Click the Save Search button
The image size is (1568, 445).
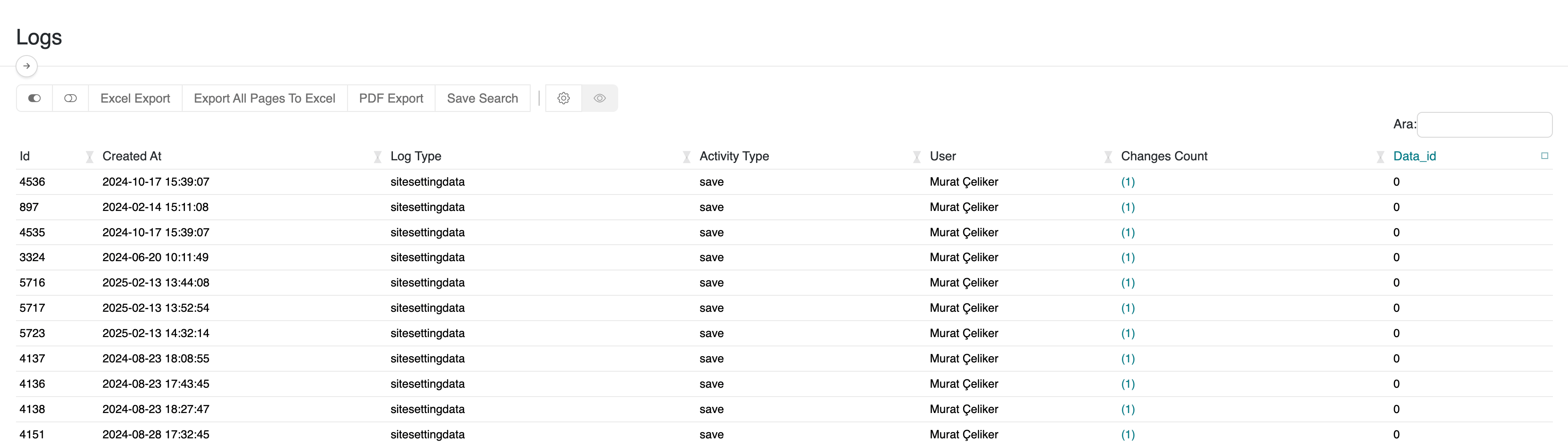pyautogui.click(x=483, y=98)
